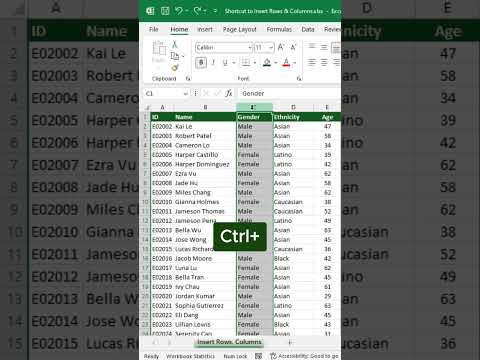Screen dimensions: 480x360
Task: Switch to the Insert ribbon tab
Action: [205, 29]
